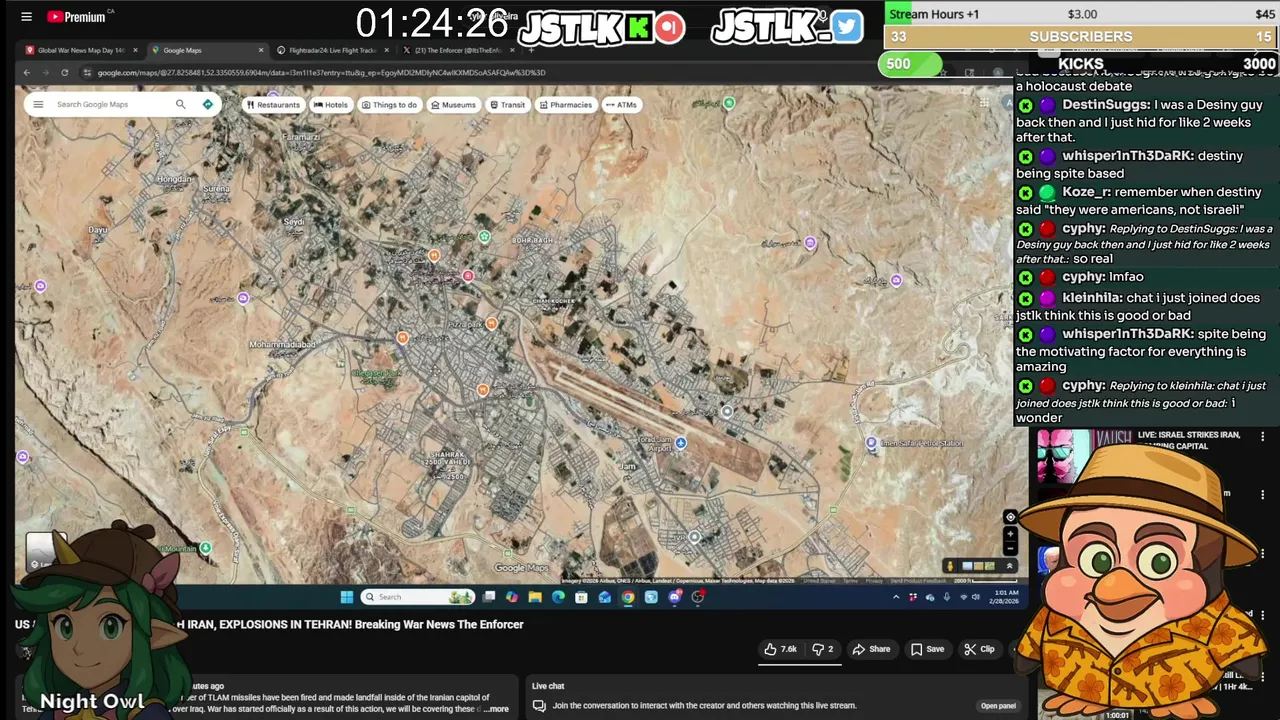Zoom in the map with plus button
This screenshot has height=720, width=1280.
tap(1010, 534)
